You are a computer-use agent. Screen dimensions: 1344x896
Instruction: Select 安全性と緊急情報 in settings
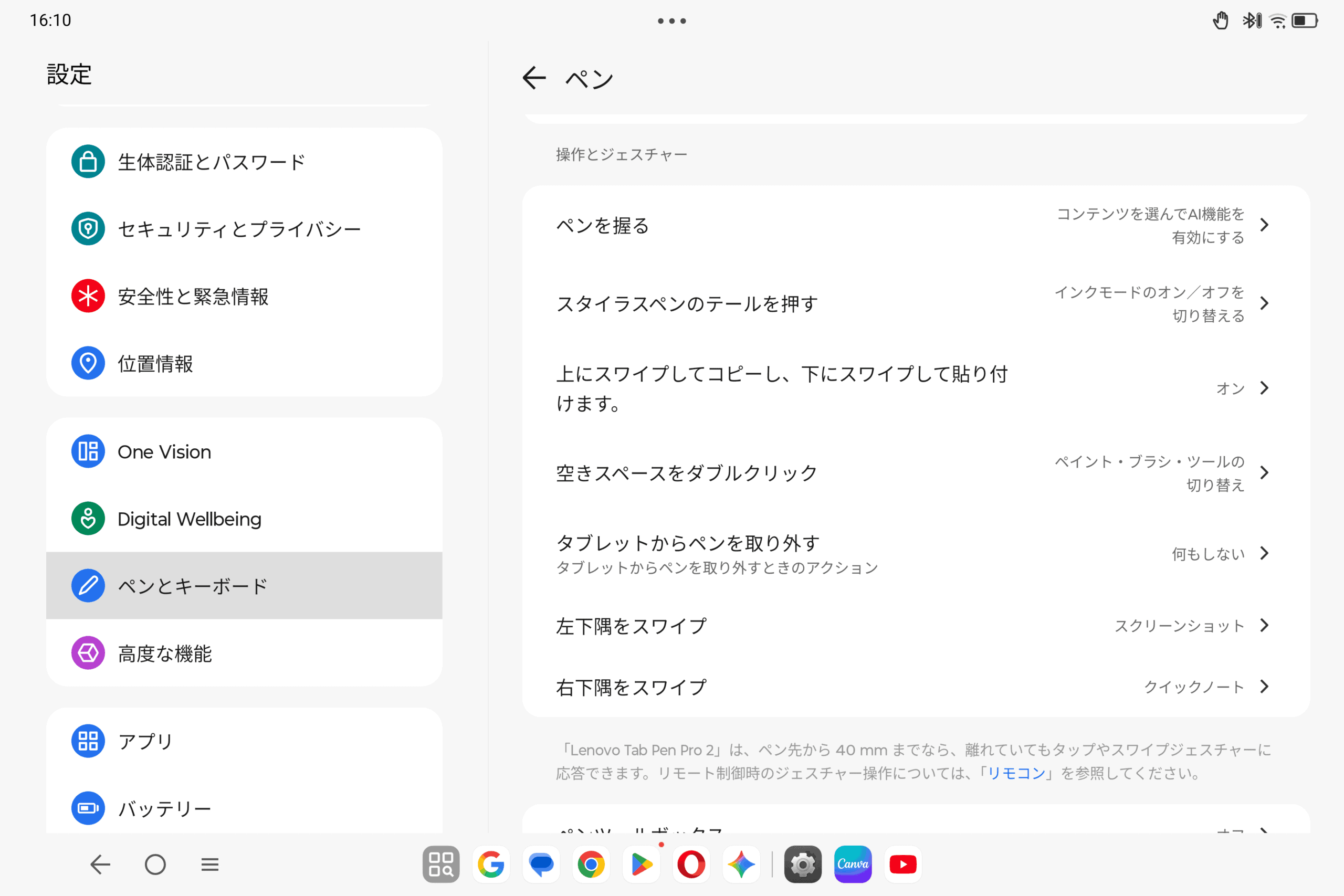(244, 296)
